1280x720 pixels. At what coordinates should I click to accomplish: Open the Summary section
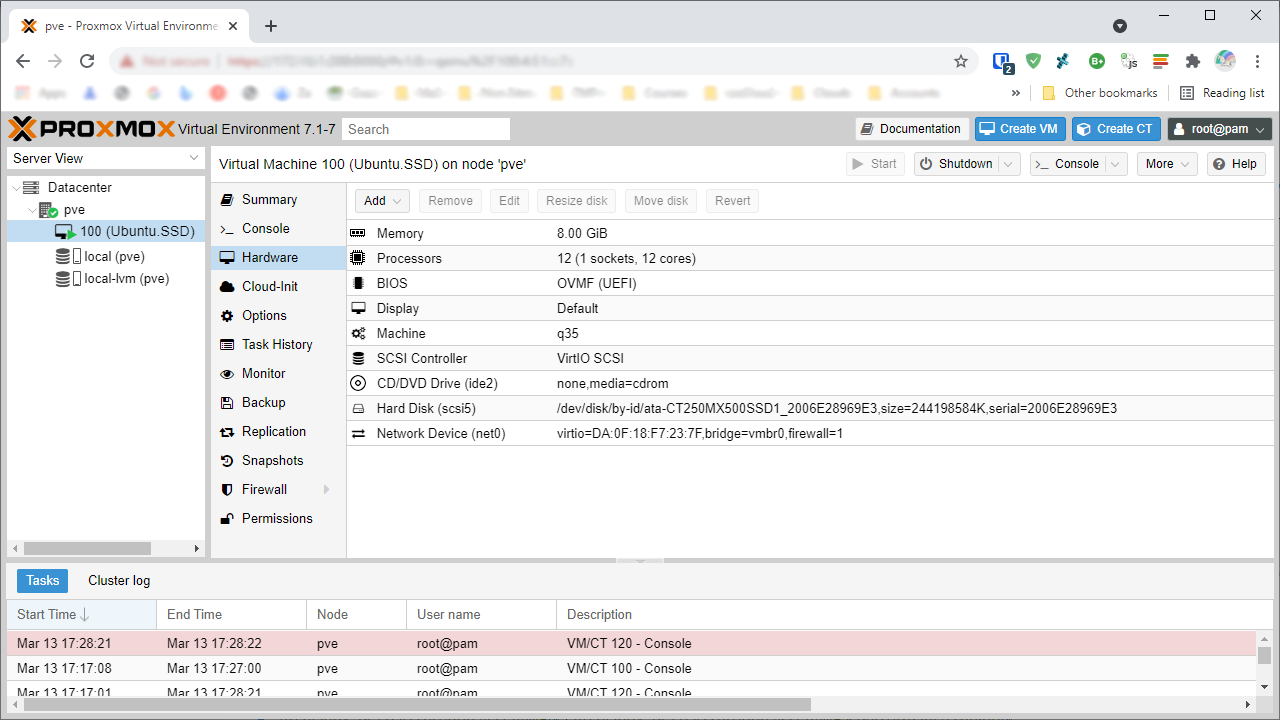click(x=278, y=199)
